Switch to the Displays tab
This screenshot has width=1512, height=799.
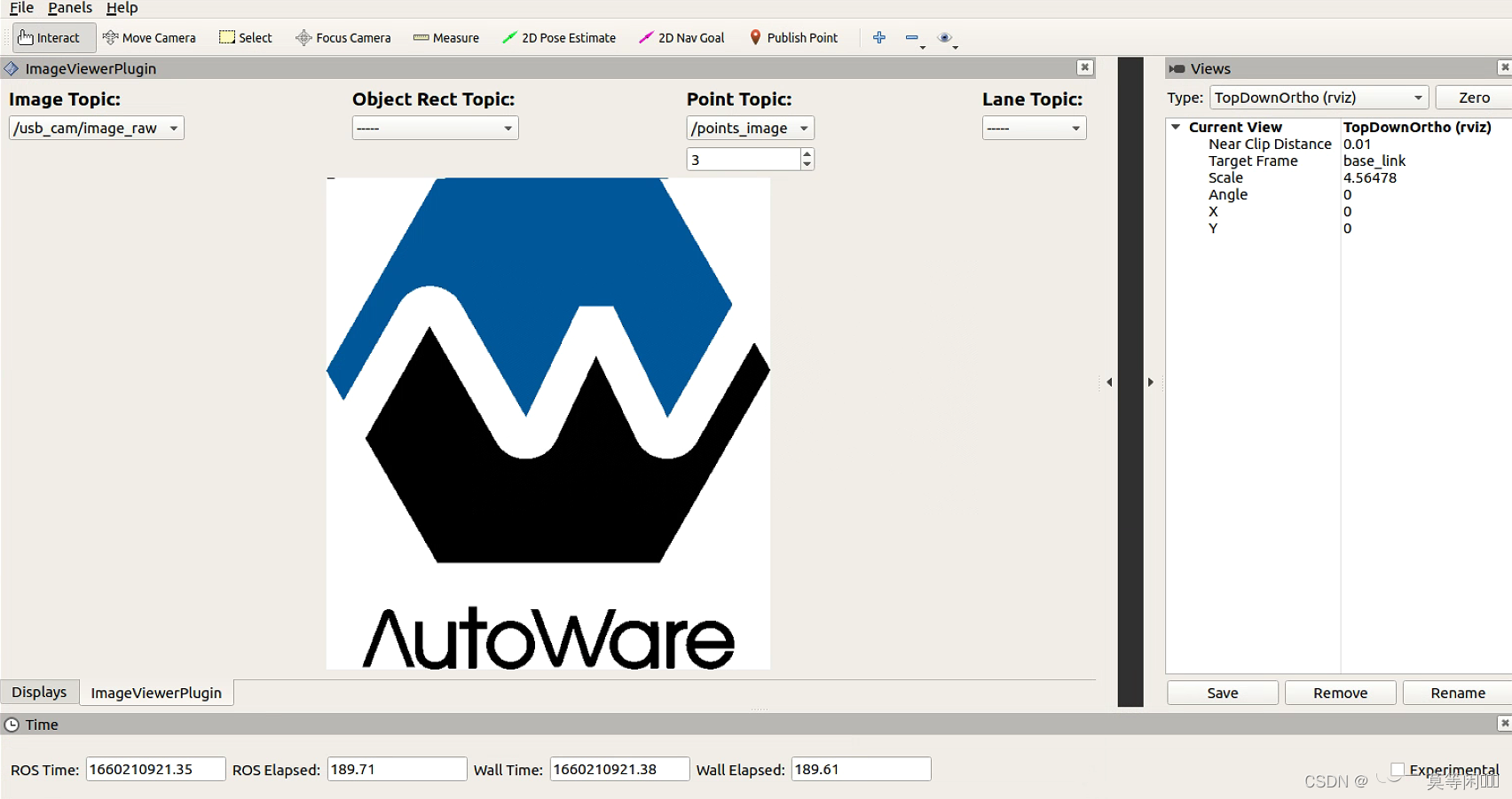tap(39, 692)
